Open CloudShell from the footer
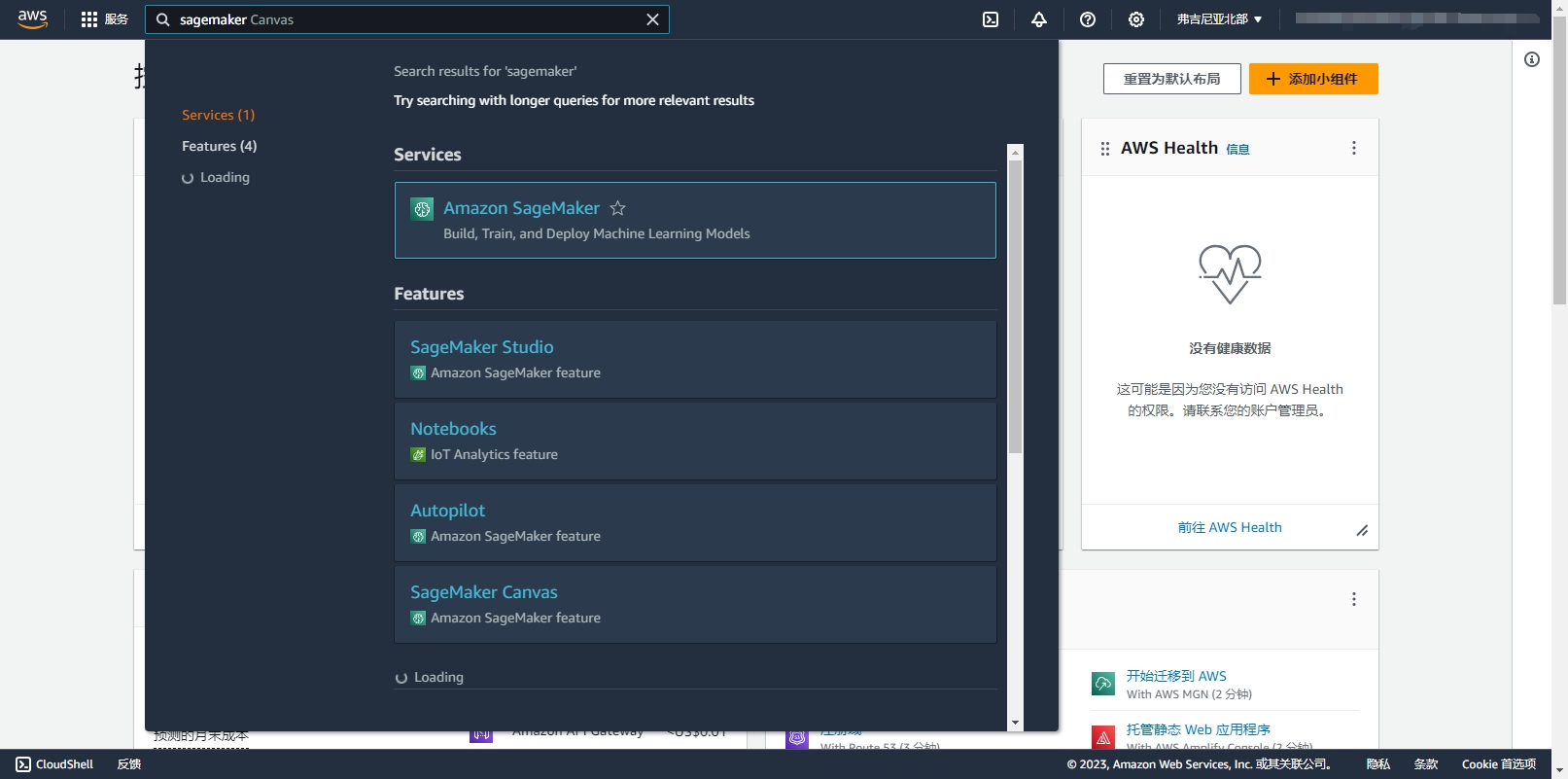The image size is (1568, 779). coord(54,764)
